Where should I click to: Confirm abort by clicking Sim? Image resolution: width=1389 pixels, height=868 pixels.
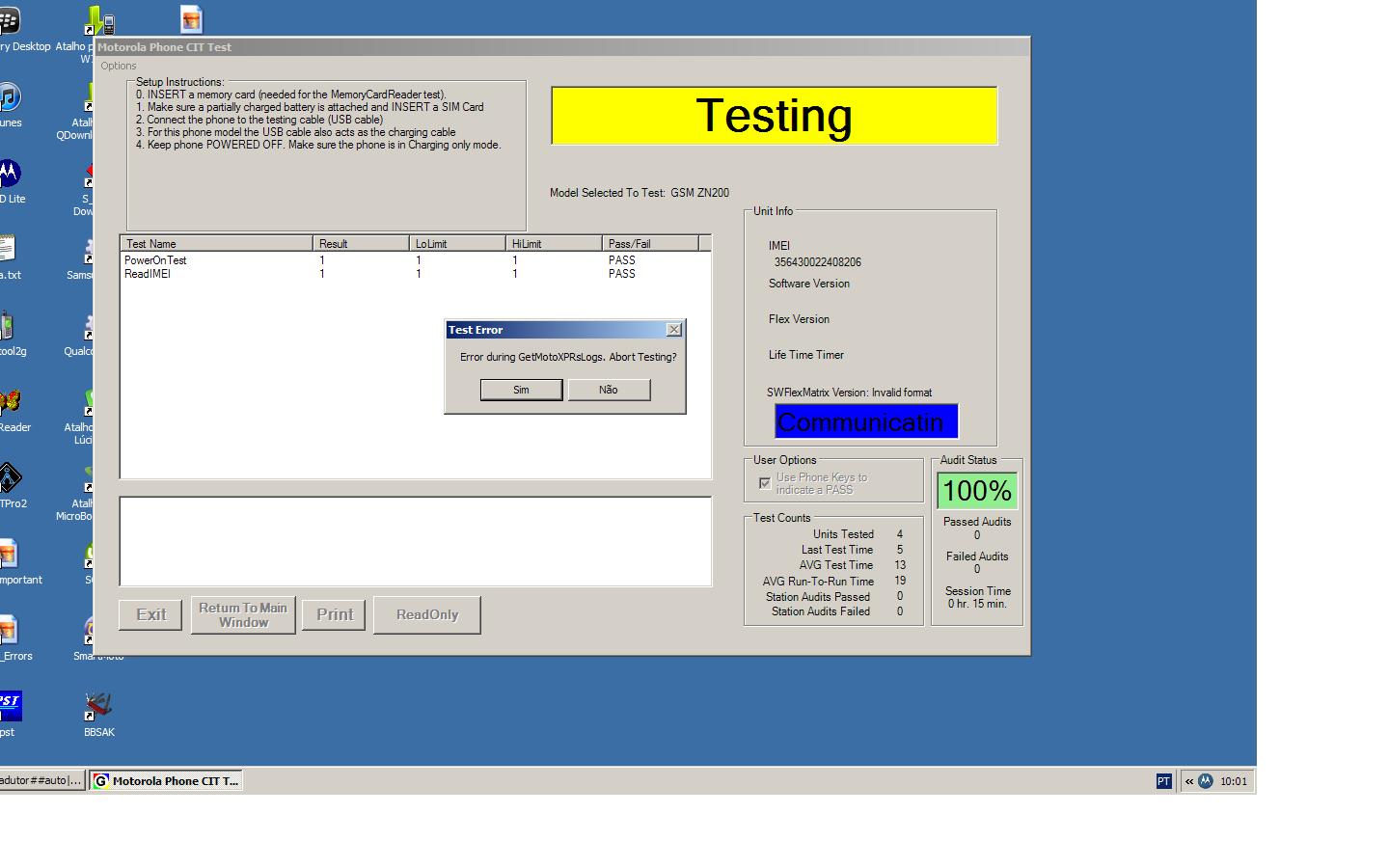tap(521, 390)
